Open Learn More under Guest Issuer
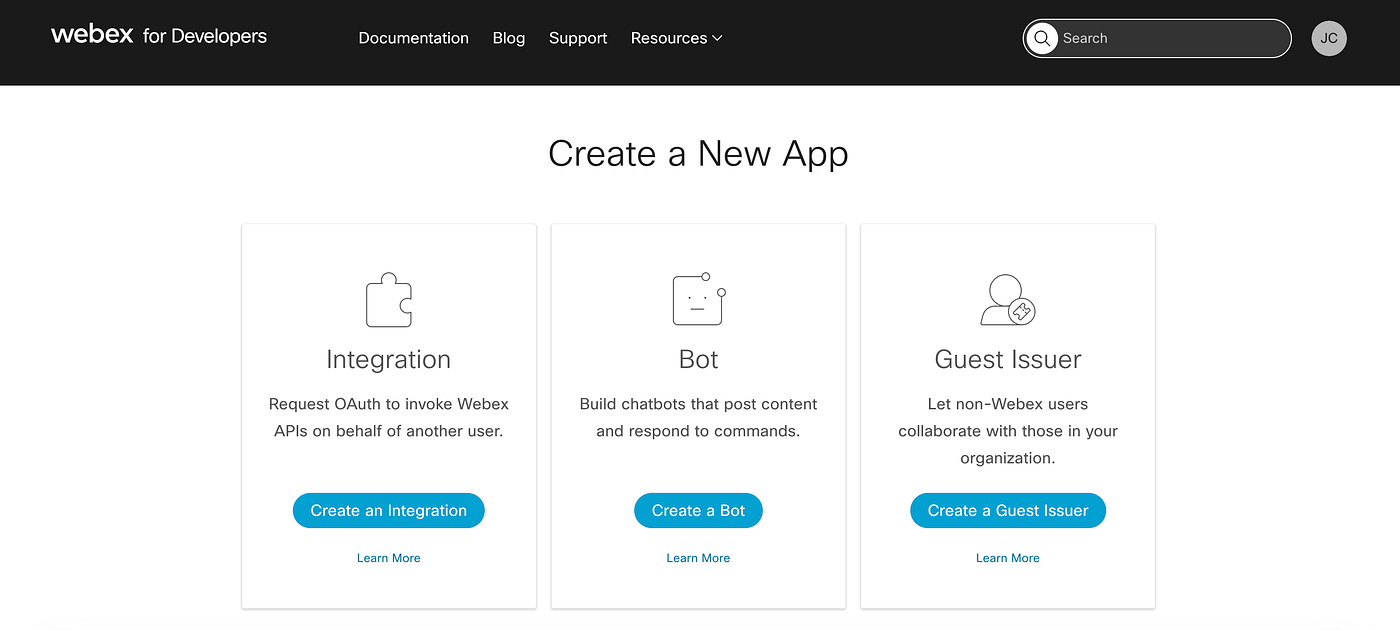1400x630 pixels. click(x=1008, y=558)
